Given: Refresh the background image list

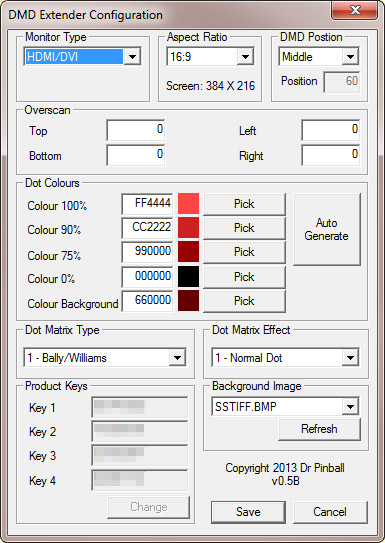Looking at the screenshot, I should [319, 429].
